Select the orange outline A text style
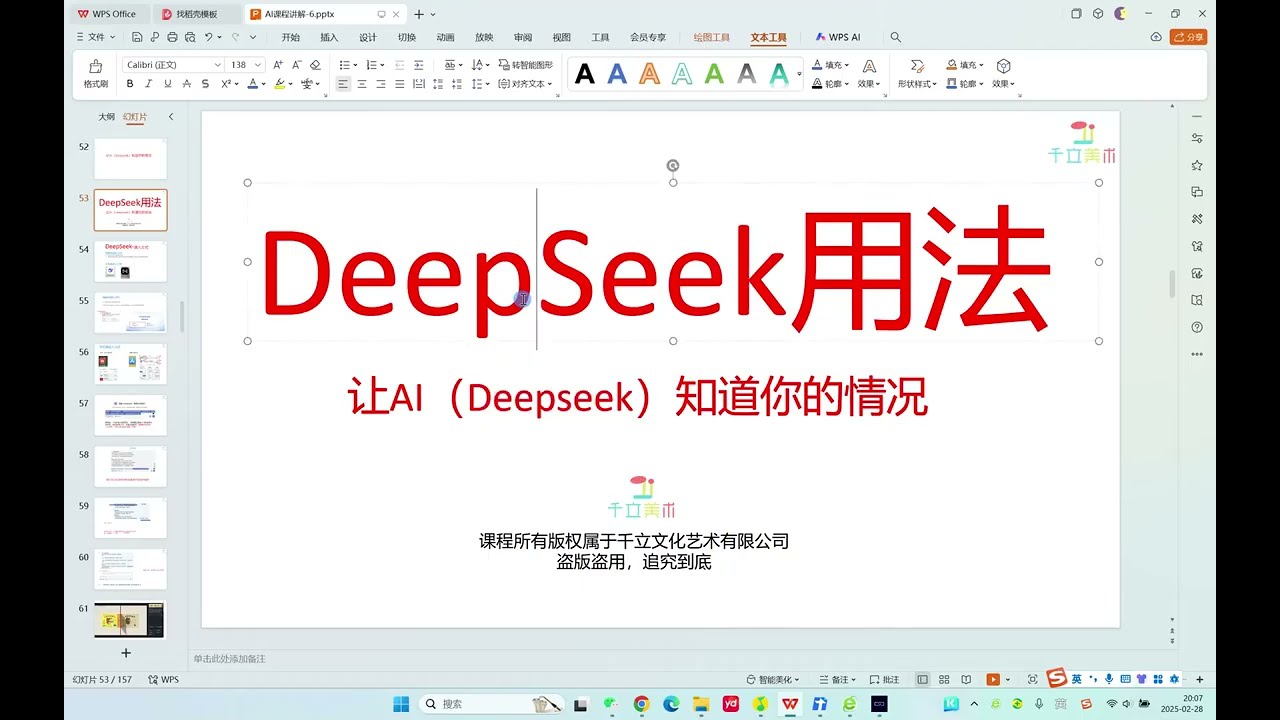1280x720 pixels. coord(650,74)
